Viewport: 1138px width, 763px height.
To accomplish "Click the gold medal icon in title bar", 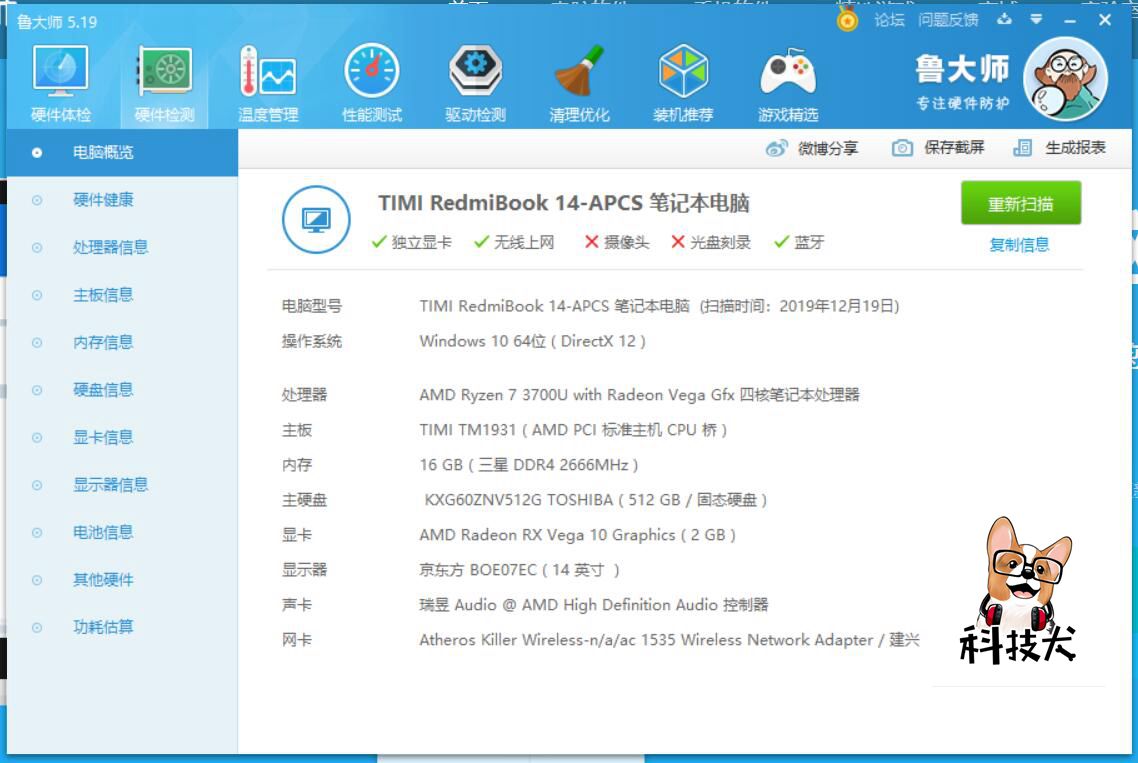I will tap(846, 19).
